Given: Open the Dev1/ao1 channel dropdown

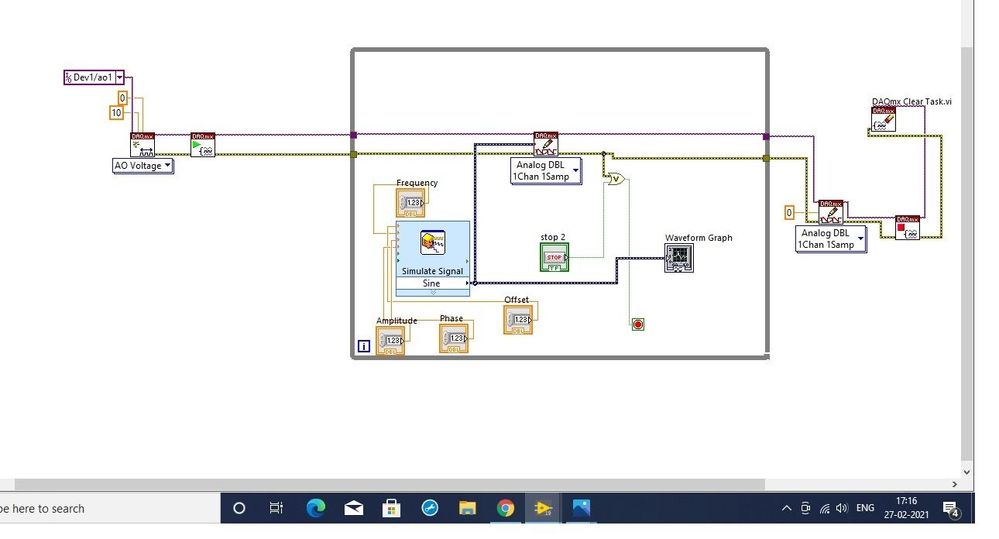Looking at the screenshot, I should pos(119,77).
